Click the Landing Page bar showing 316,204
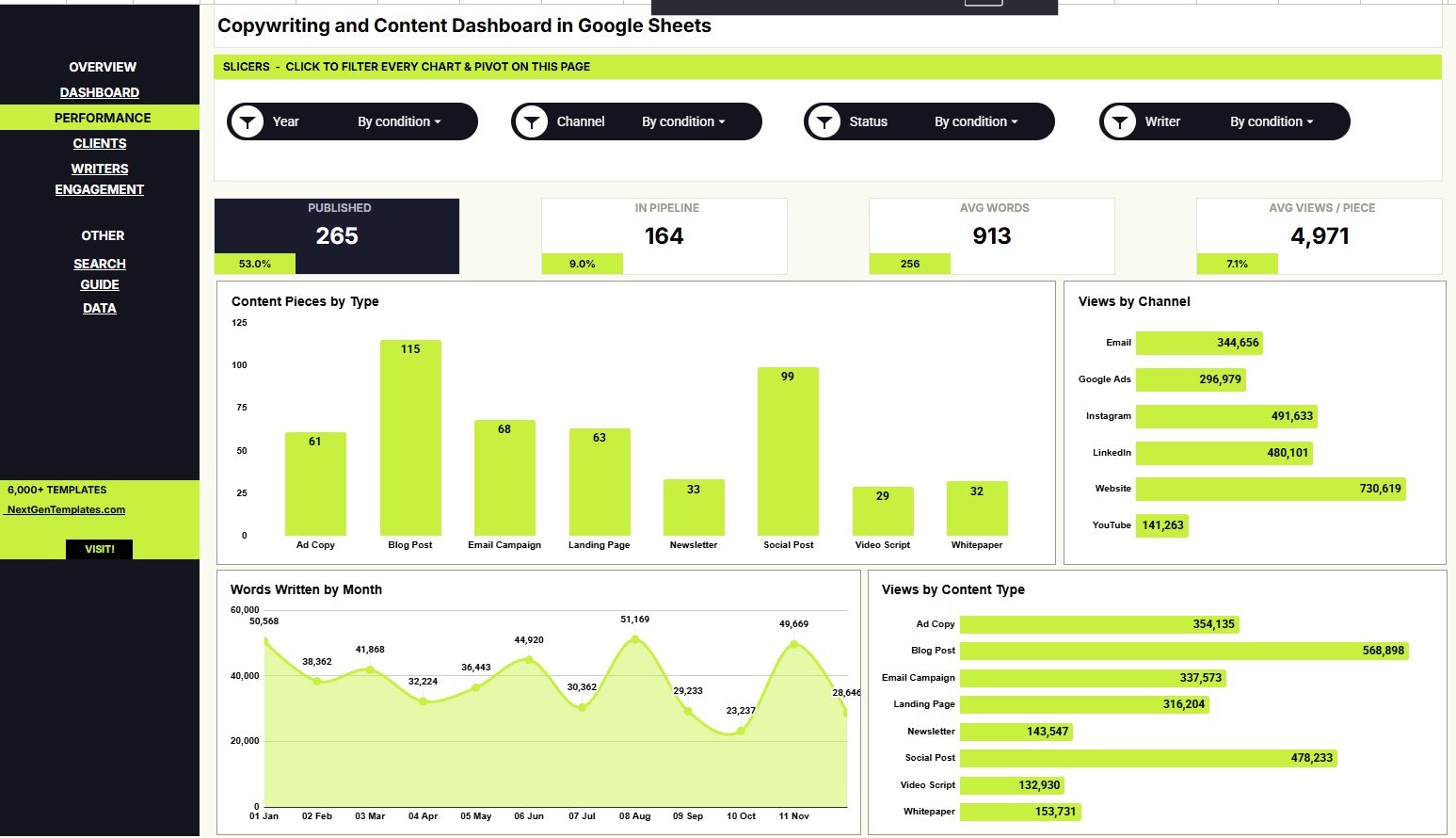This screenshot has width=1456, height=838. click(1084, 704)
